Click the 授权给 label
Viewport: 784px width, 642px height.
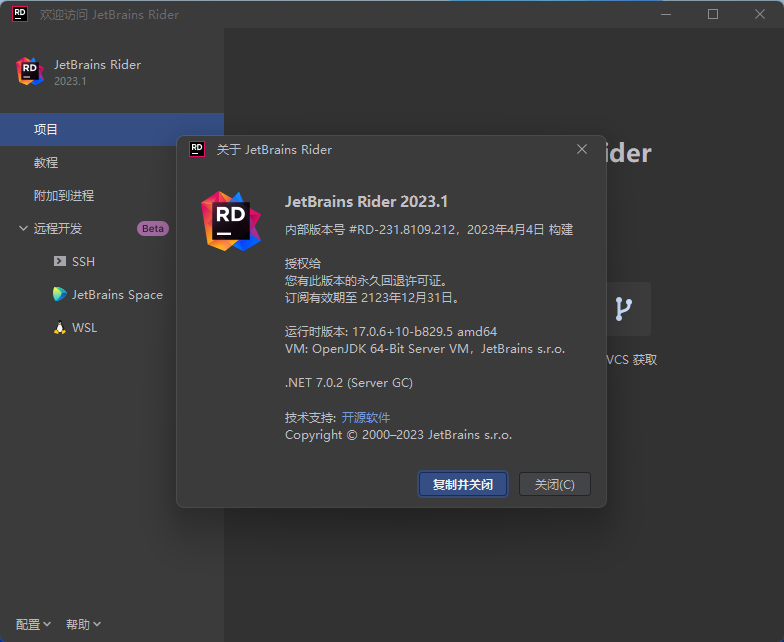pos(303,264)
